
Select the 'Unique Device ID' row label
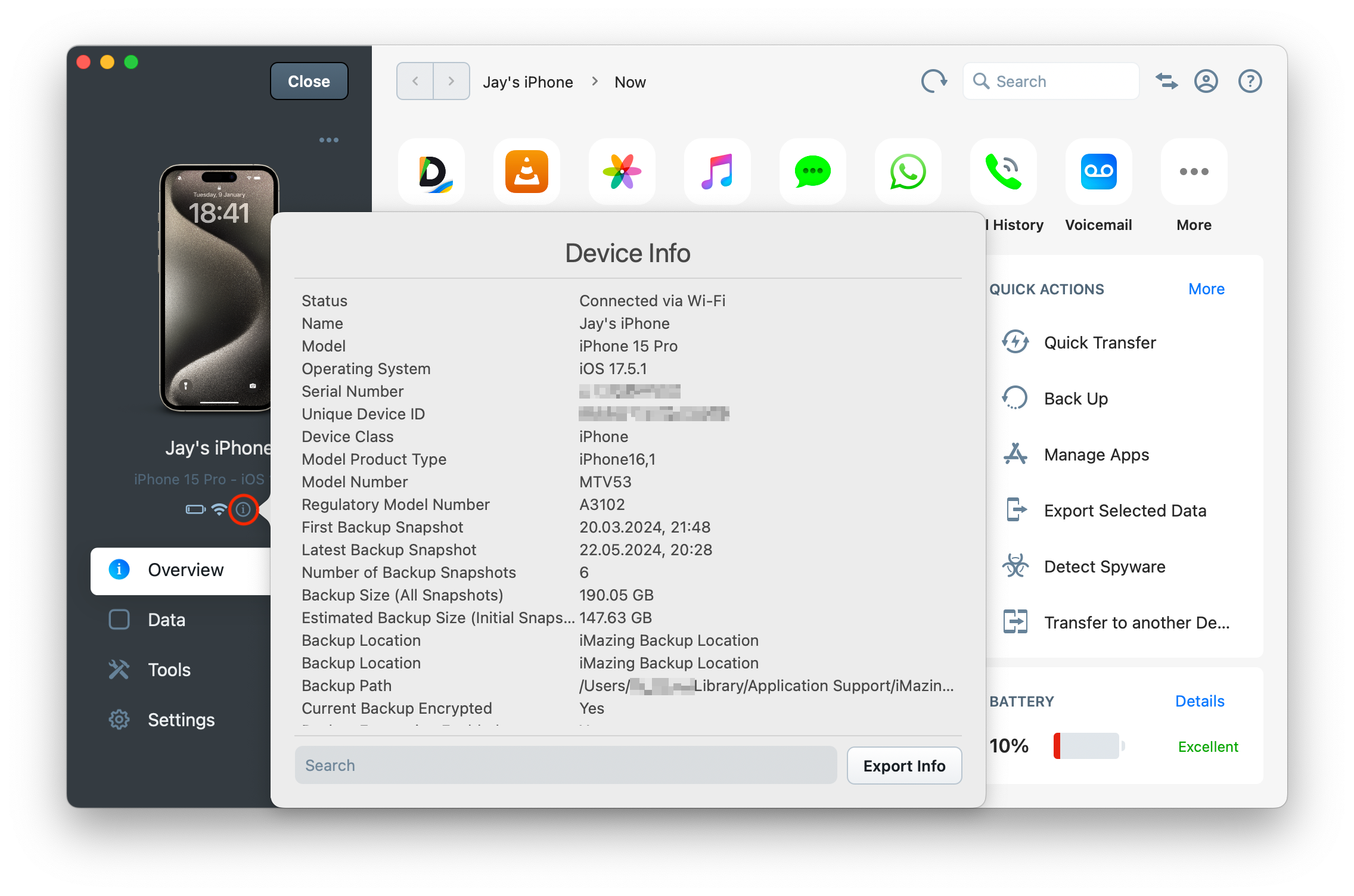pos(363,414)
